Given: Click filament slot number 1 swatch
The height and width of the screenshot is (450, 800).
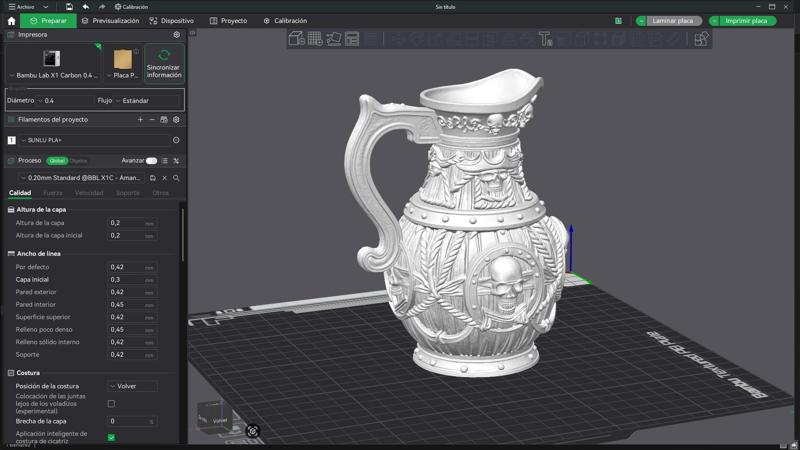Looking at the screenshot, I should click(x=12, y=140).
